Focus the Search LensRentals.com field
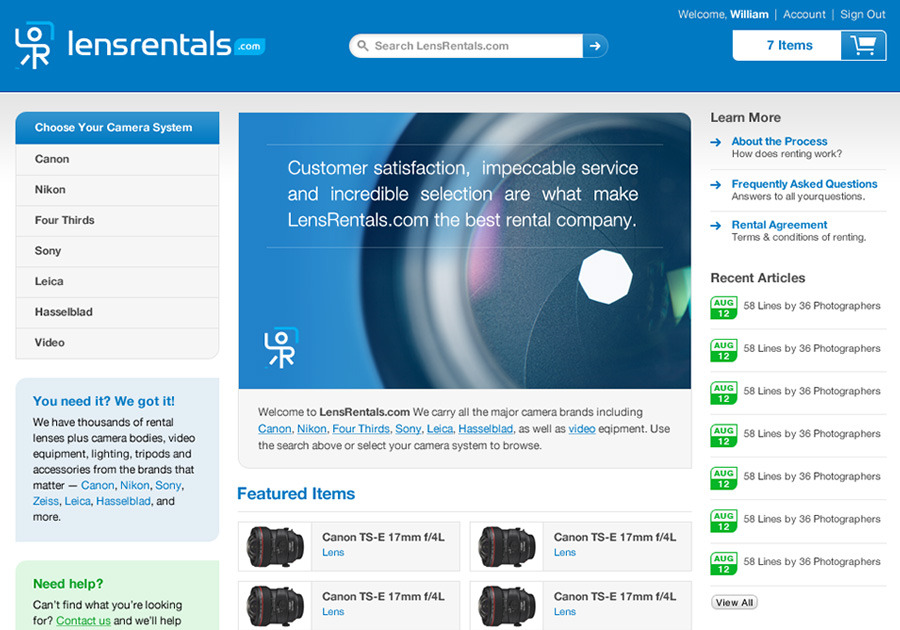Image resolution: width=900 pixels, height=630 pixels. point(466,46)
